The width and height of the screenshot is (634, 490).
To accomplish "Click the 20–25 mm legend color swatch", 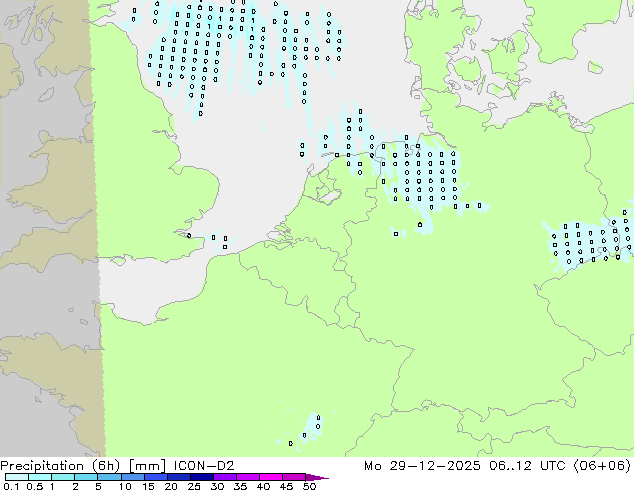I will tap(178, 477).
